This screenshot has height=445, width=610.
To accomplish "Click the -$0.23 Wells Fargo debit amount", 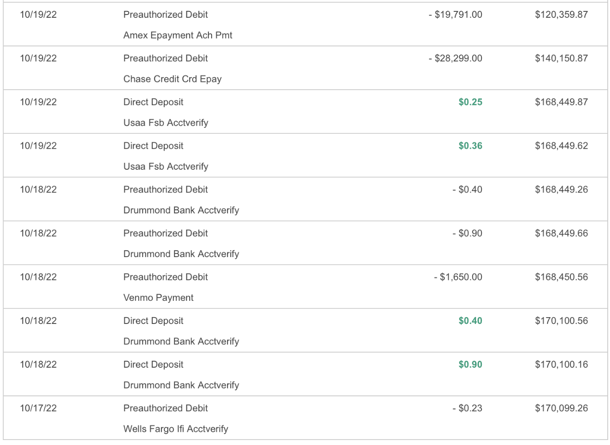I will (x=467, y=408).
